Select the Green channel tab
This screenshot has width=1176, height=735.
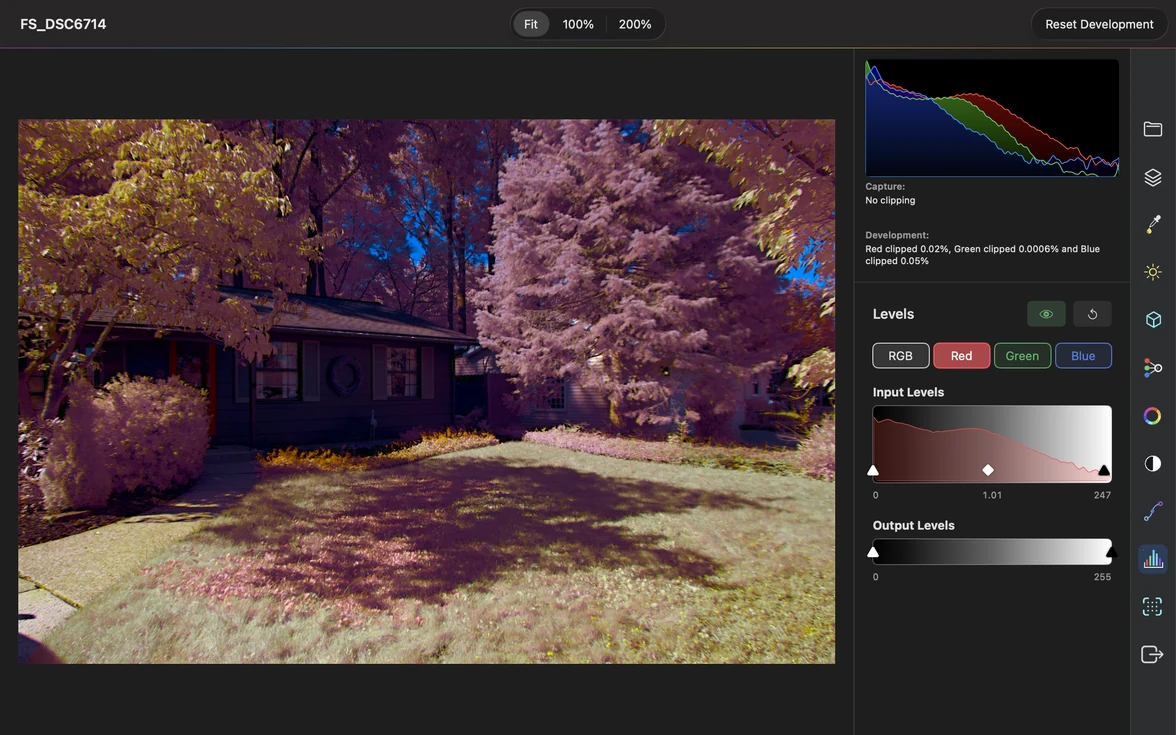tap(1022, 356)
